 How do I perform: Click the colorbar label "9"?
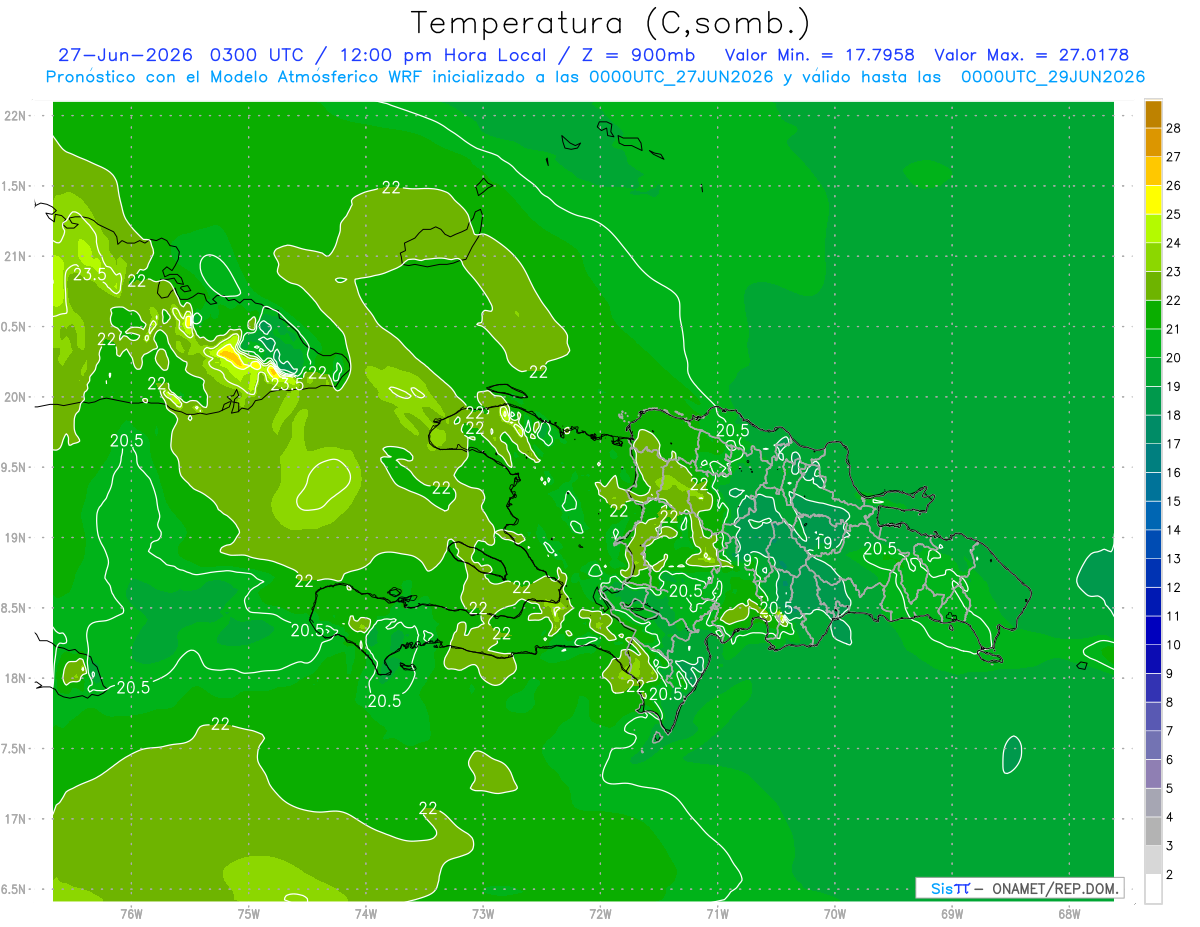click(x=1170, y=674)
